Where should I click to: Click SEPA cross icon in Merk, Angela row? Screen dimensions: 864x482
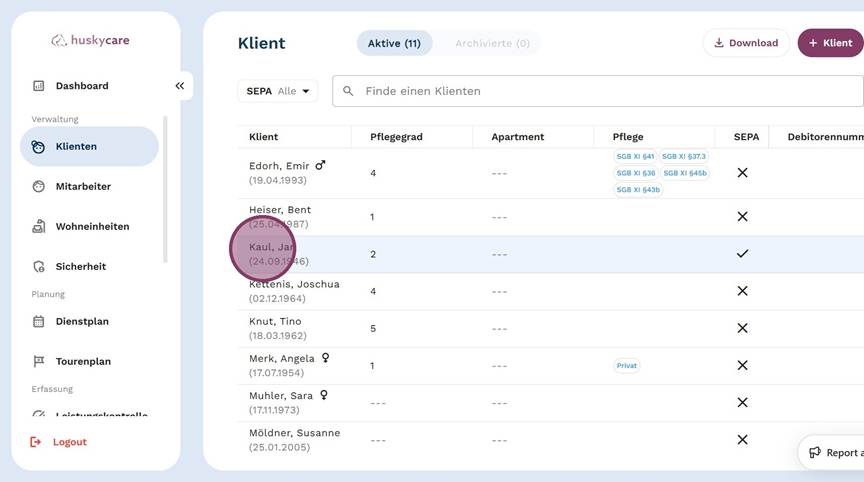(742, 365)
